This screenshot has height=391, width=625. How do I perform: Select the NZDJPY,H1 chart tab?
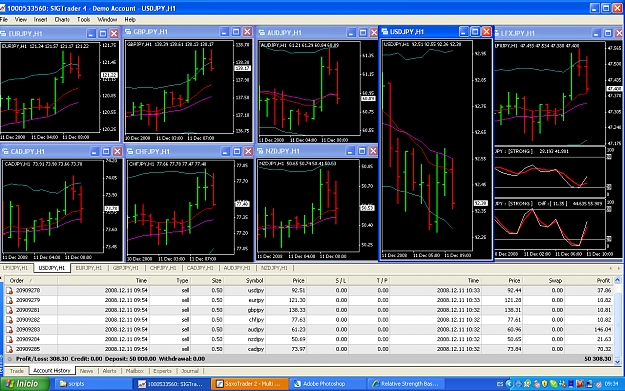pyautogui.click(x=274, y=268)
